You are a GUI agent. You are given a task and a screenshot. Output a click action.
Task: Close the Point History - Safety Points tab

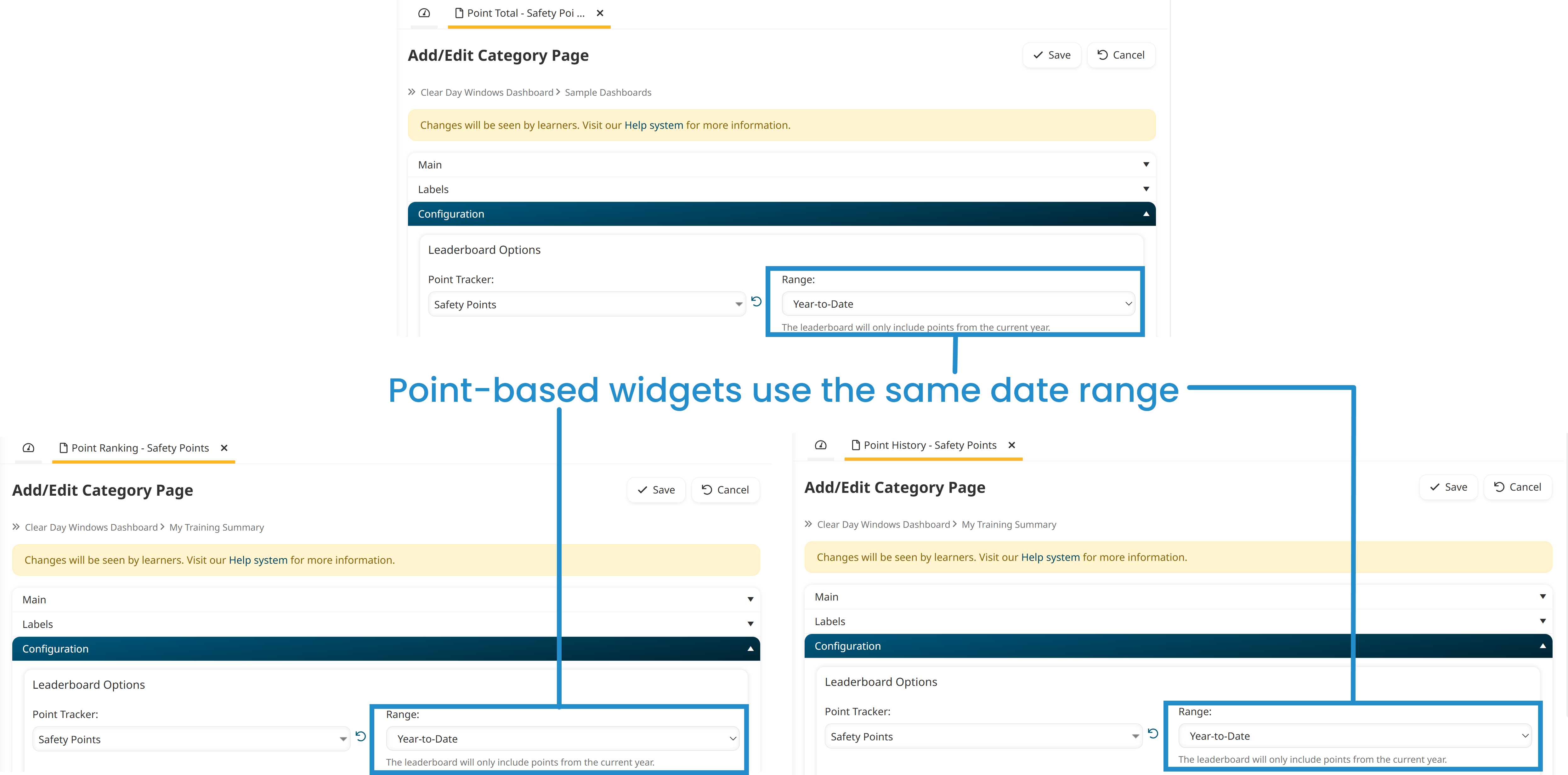(x=1012, y=445)
